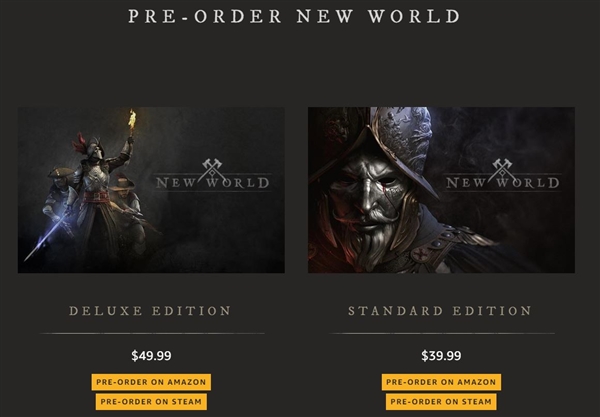Click the divider line under Standard Edition

442,334
